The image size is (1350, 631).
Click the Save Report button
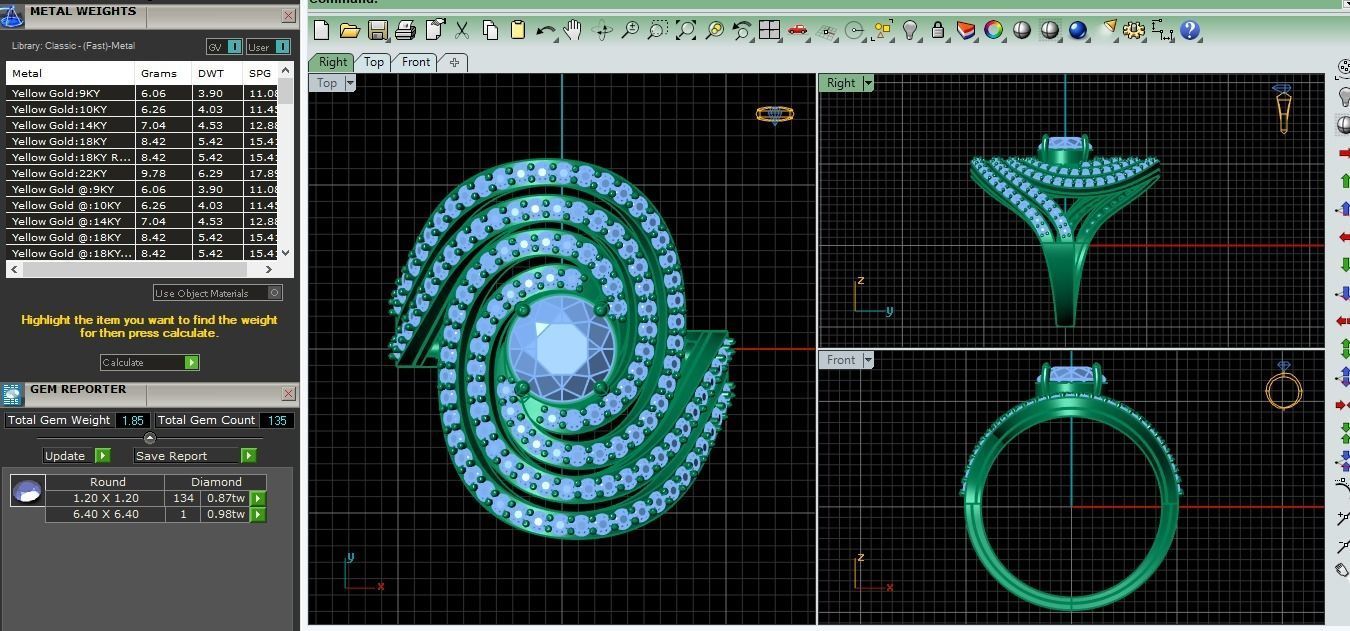pos(195,455)
